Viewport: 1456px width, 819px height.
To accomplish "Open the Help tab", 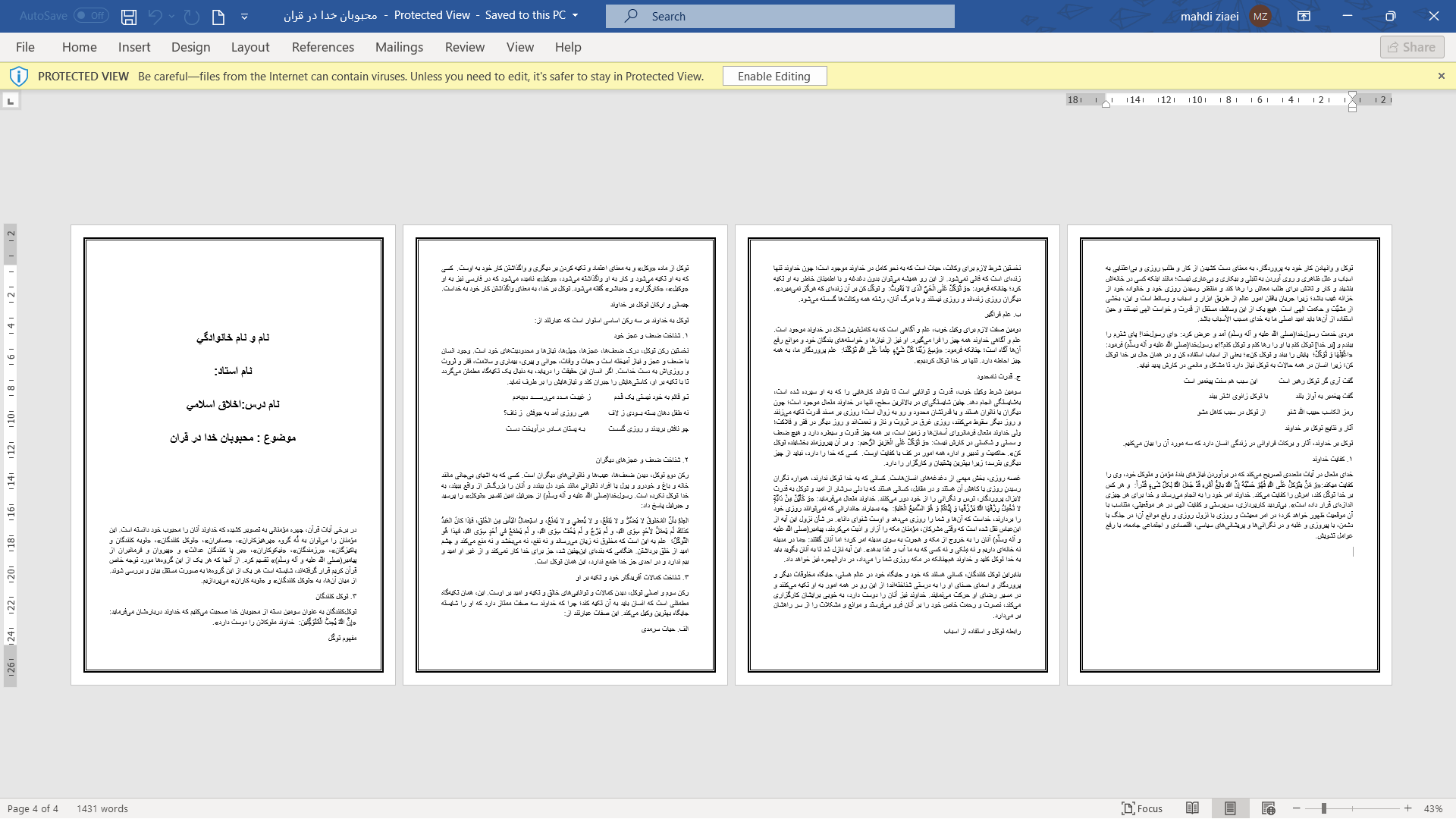I will pyautogui.click(x=568, y=47).
